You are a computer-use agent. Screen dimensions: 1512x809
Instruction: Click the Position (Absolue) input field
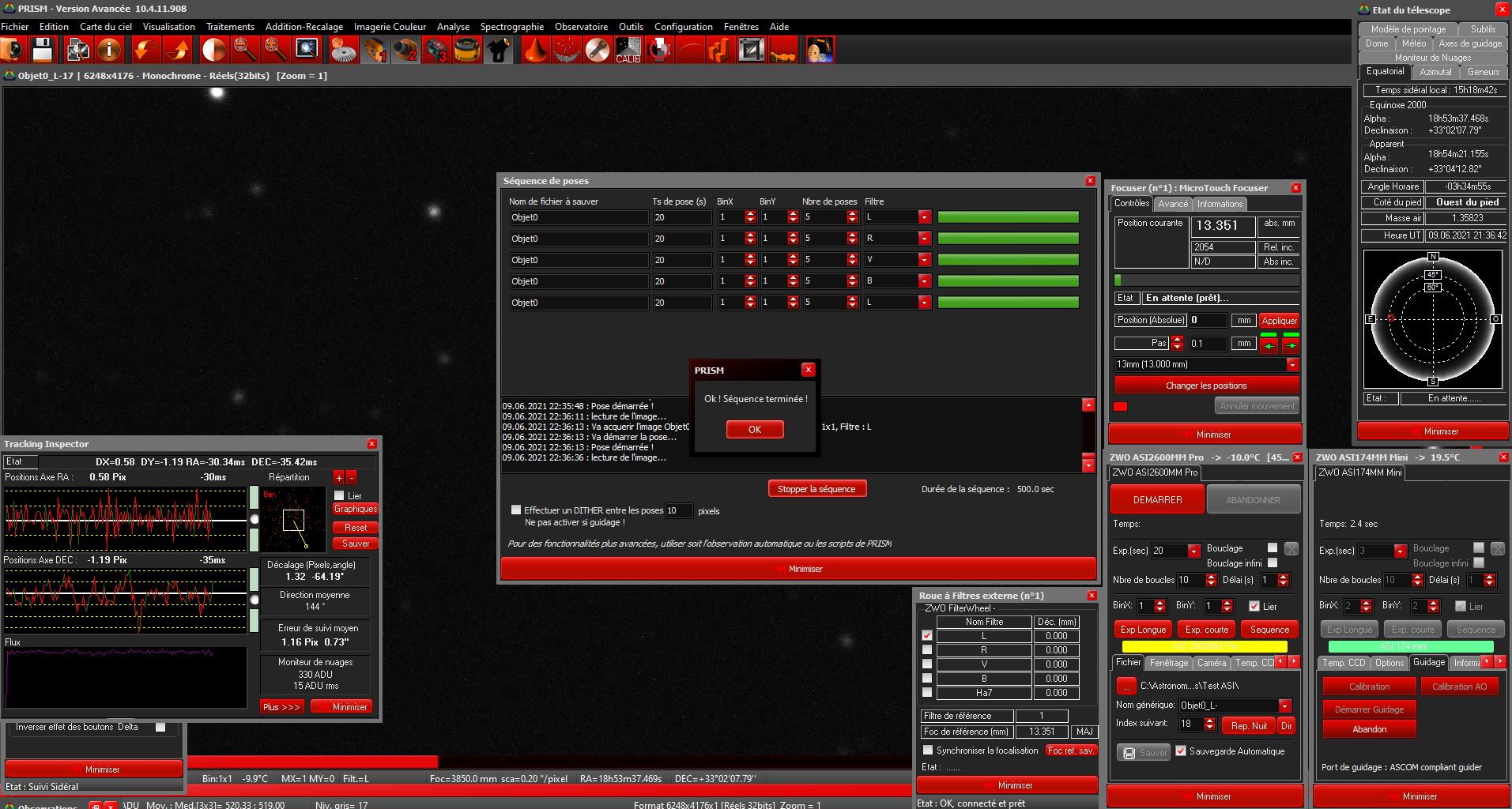(x=1208, y=321)
